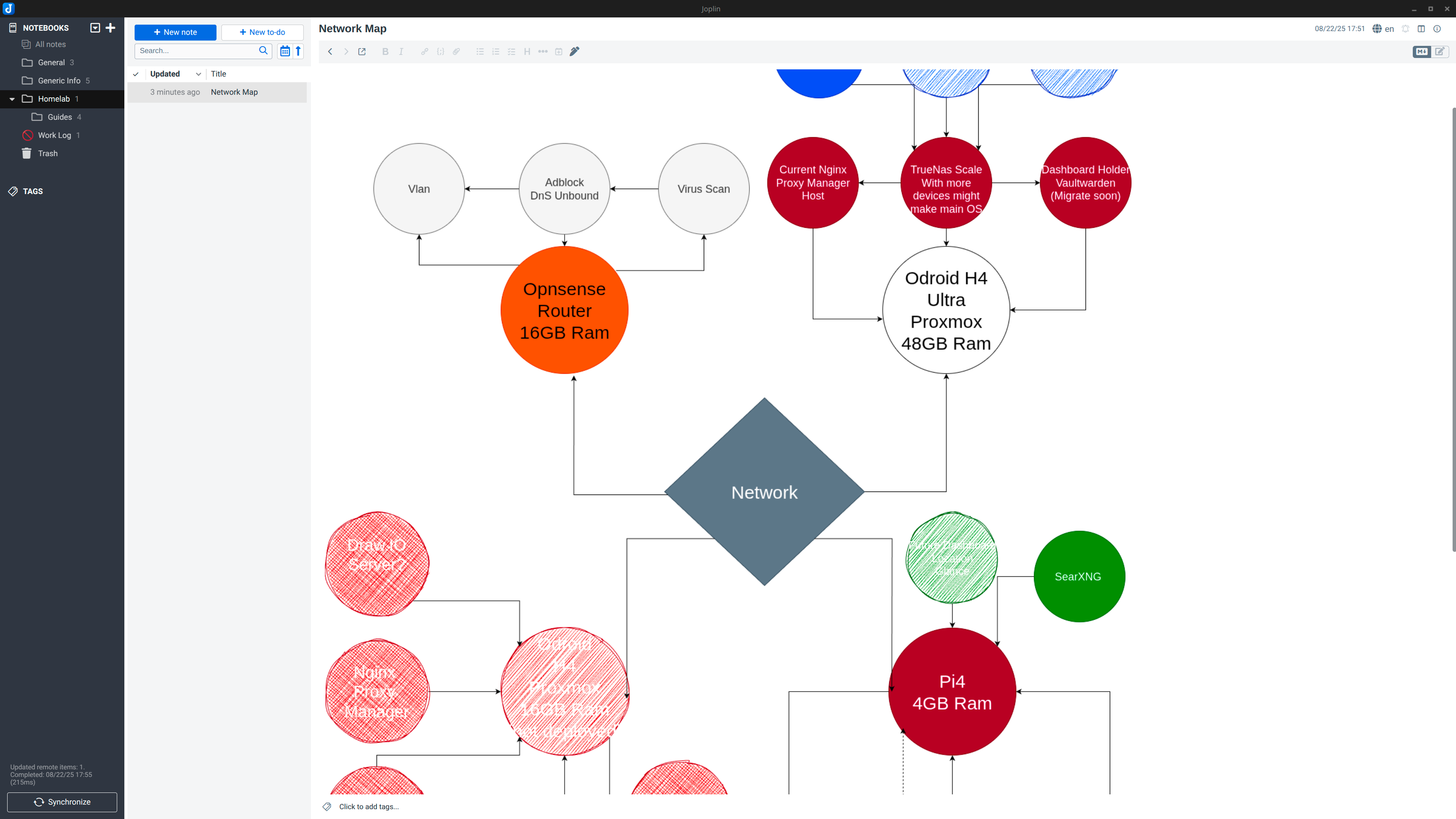Click the magnifier search icon
This screenshot has height=819, width=1456.
click(x=263, y=51)
